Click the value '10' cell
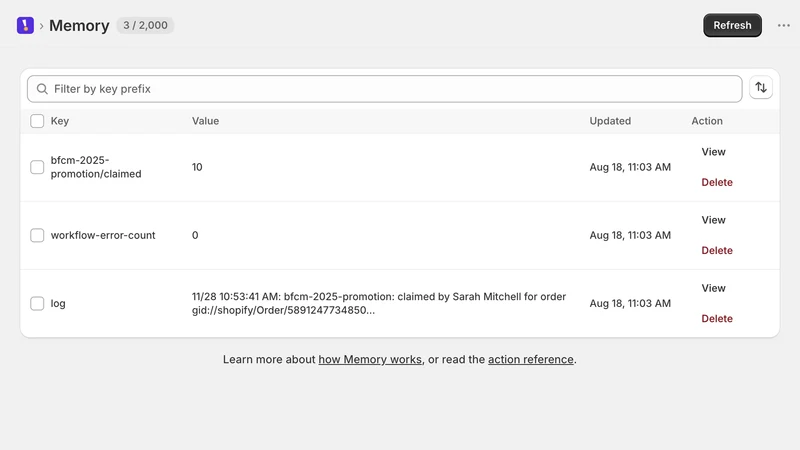The image size is (800, 450). click(197, 167)
